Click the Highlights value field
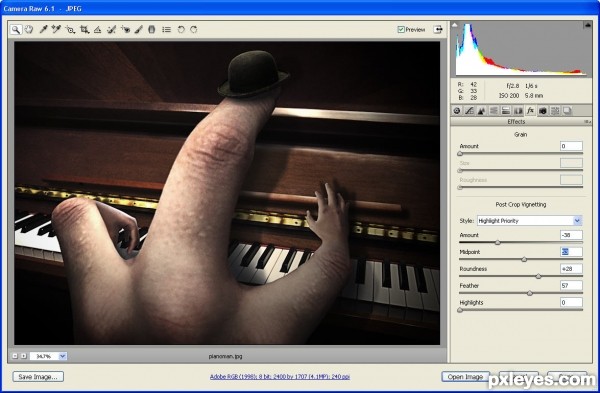Viewport: 600px width, 393px height. coord(571,302)
